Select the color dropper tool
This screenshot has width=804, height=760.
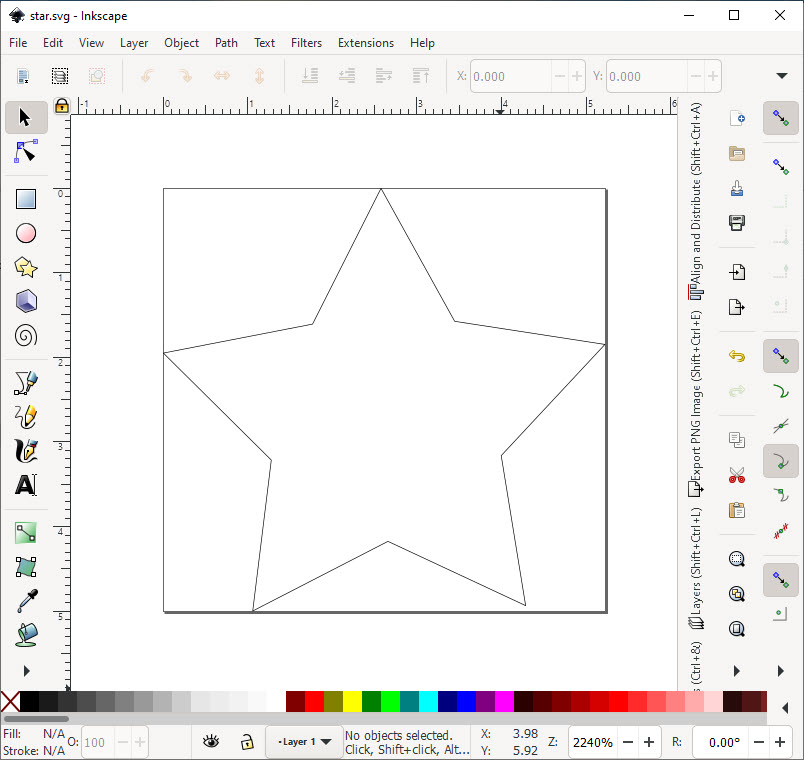(x=26, y=601)
